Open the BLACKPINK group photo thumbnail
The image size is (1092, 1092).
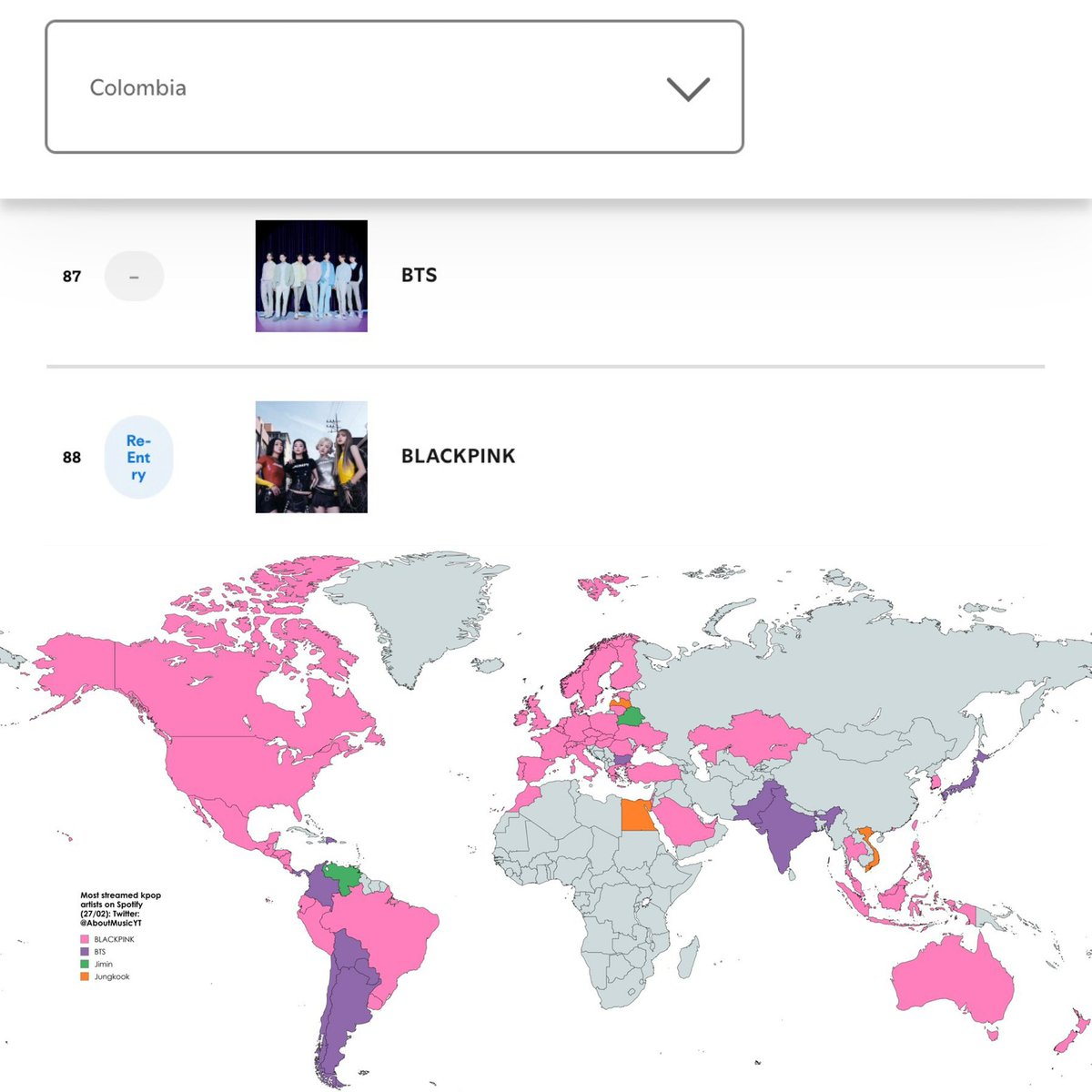click(310, 457)
